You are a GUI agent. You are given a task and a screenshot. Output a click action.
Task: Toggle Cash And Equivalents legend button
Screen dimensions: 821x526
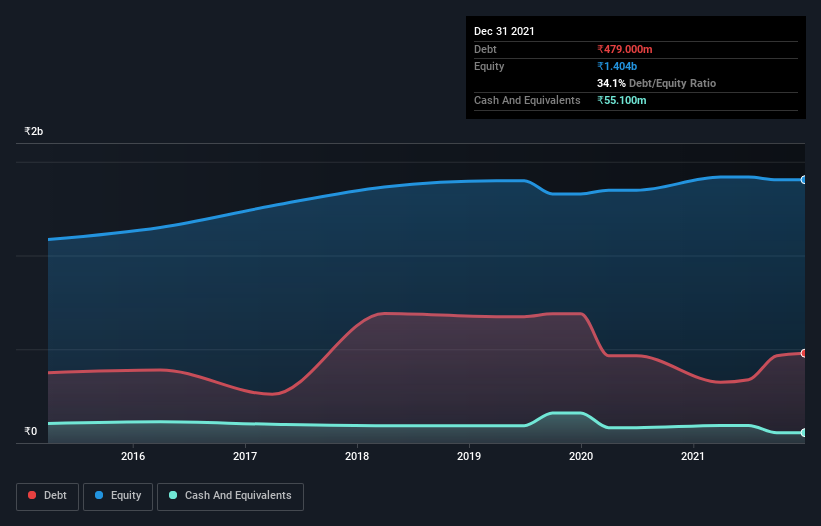click(230, 496)
